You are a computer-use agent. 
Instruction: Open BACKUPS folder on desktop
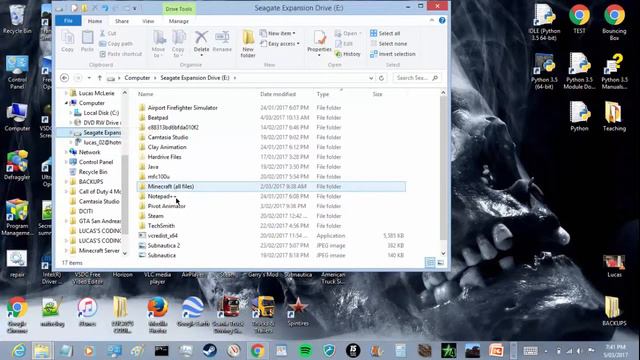point(614,311)
